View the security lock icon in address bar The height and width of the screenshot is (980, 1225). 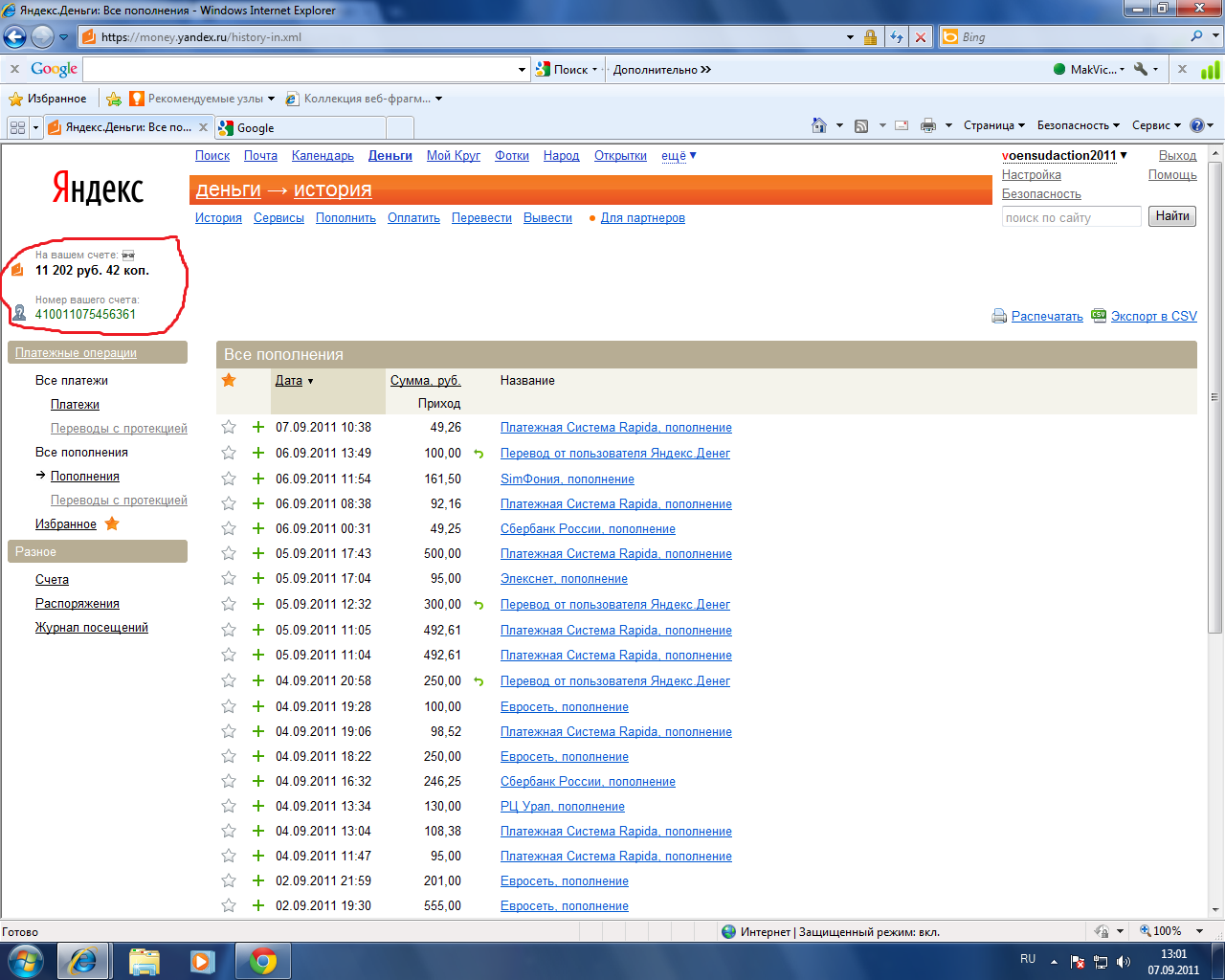coord(870,37)
